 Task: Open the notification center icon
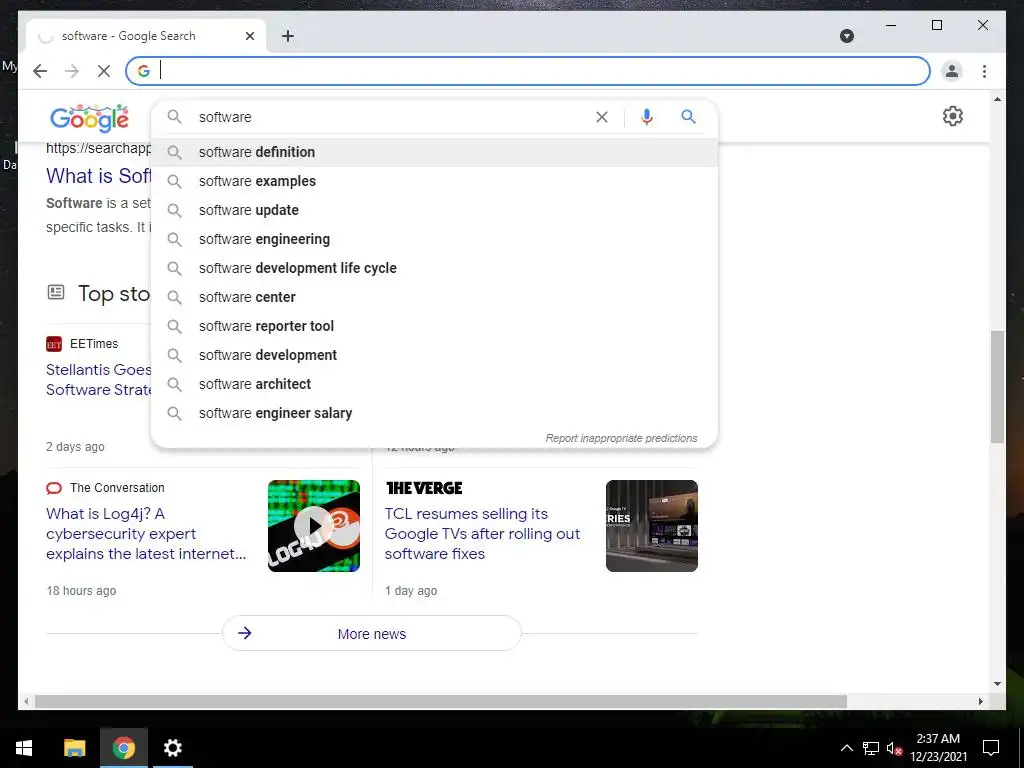(x=991, y=748)
